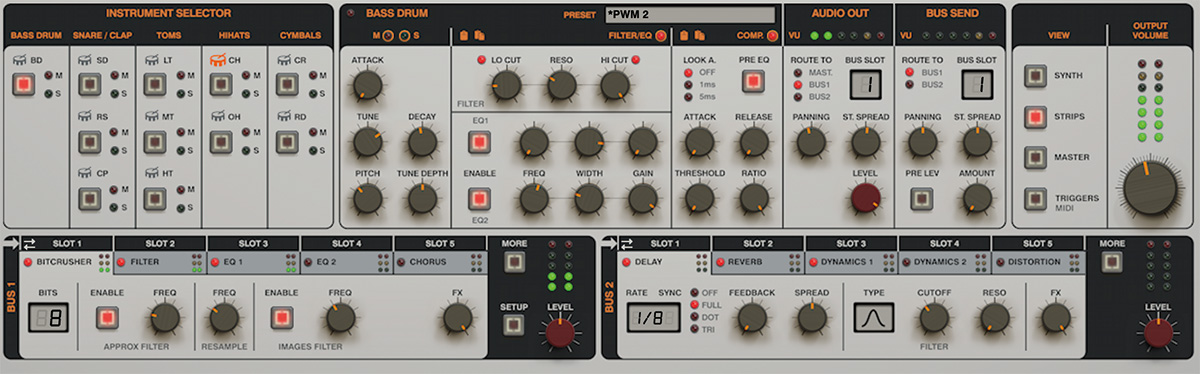Click the Bus 2 MORE button
The width and height of the screenshot is (1200, 374).
pos(1112,262)
